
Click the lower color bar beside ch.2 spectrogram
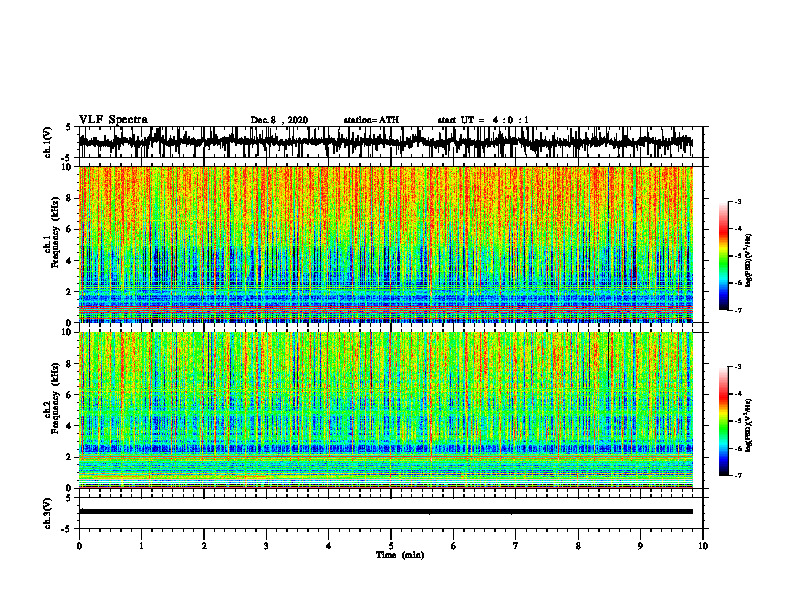coord(723,421)
